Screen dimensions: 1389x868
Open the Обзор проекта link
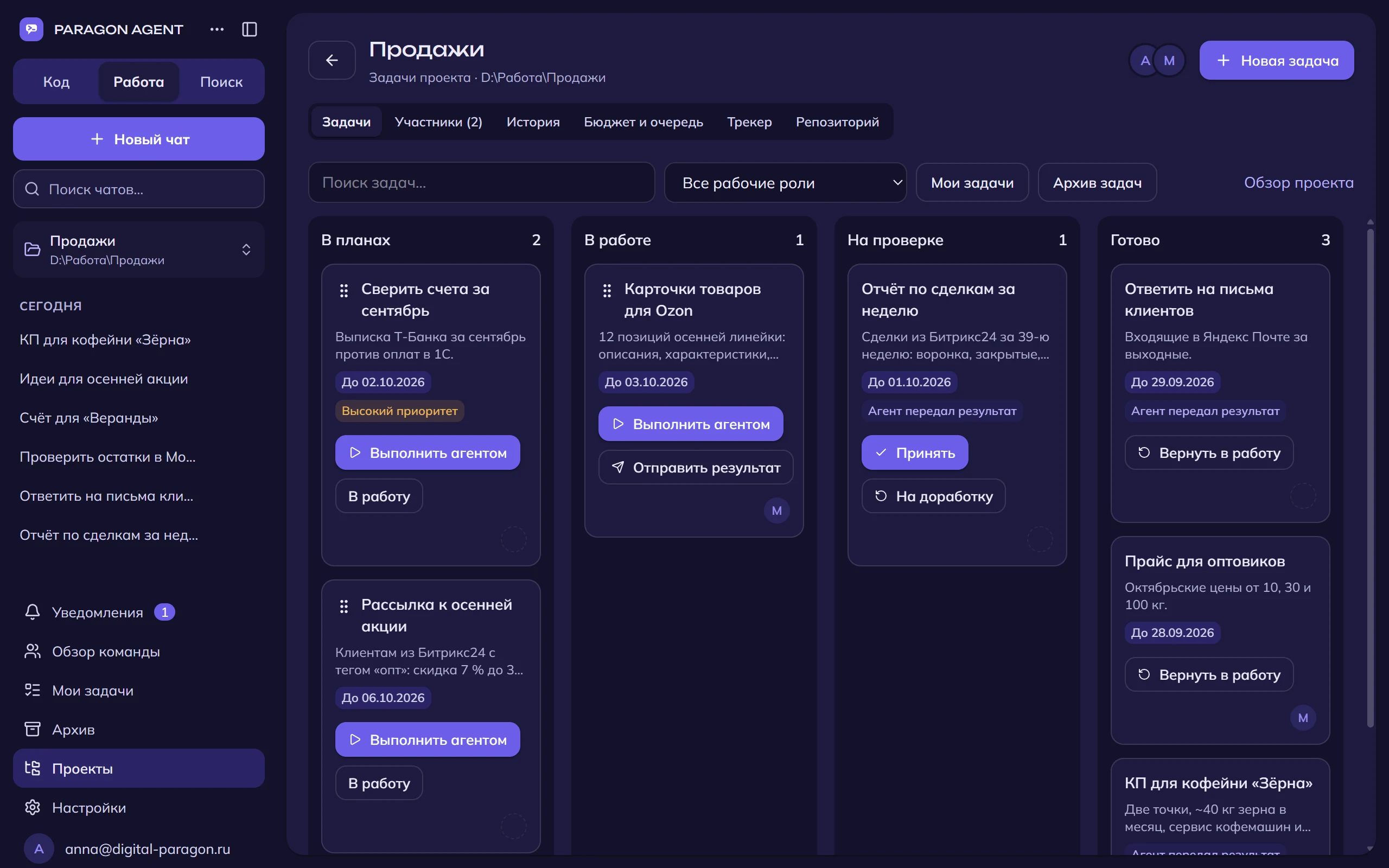1298,183
